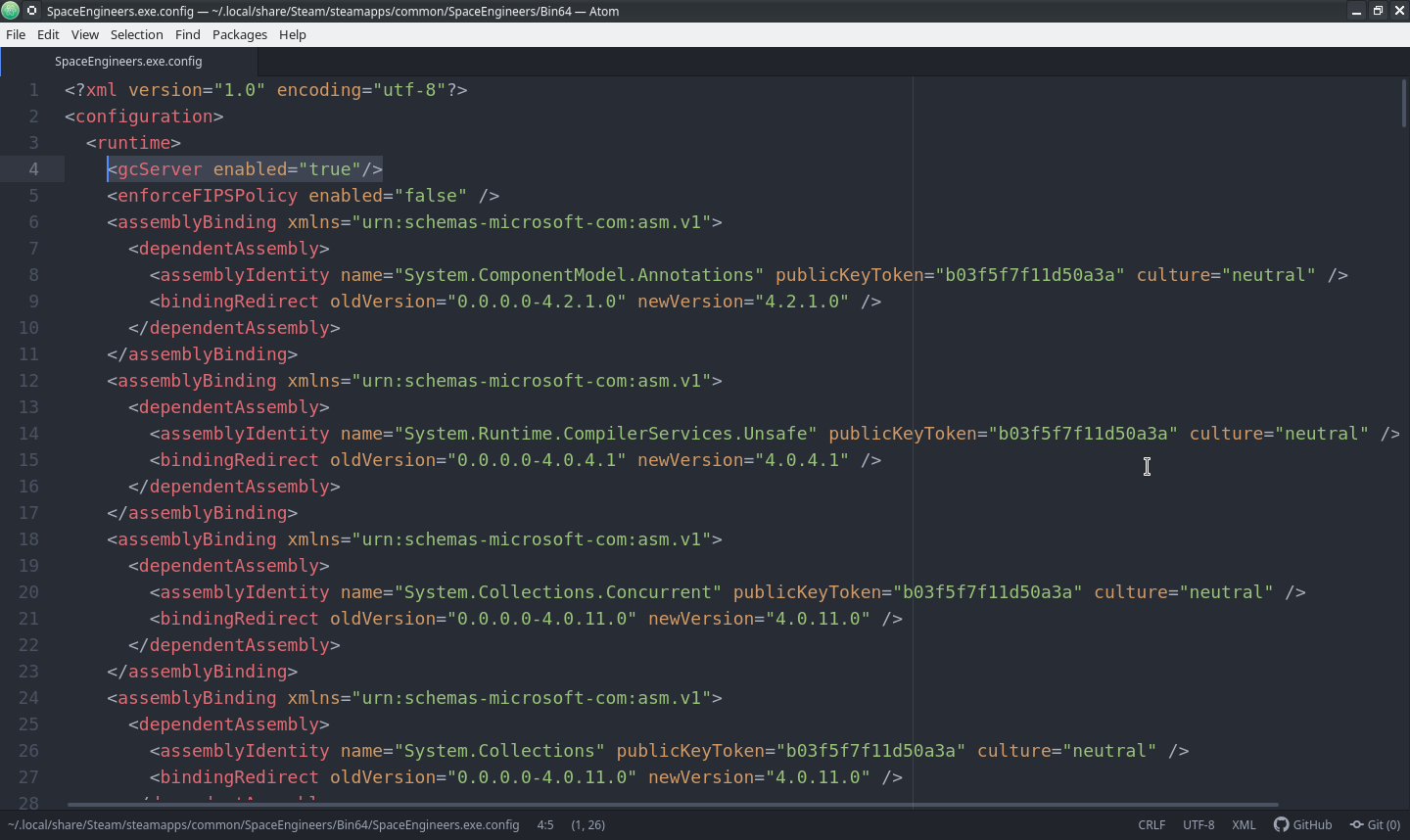Click the CRLF line ending selector

tap(1151, 824)
